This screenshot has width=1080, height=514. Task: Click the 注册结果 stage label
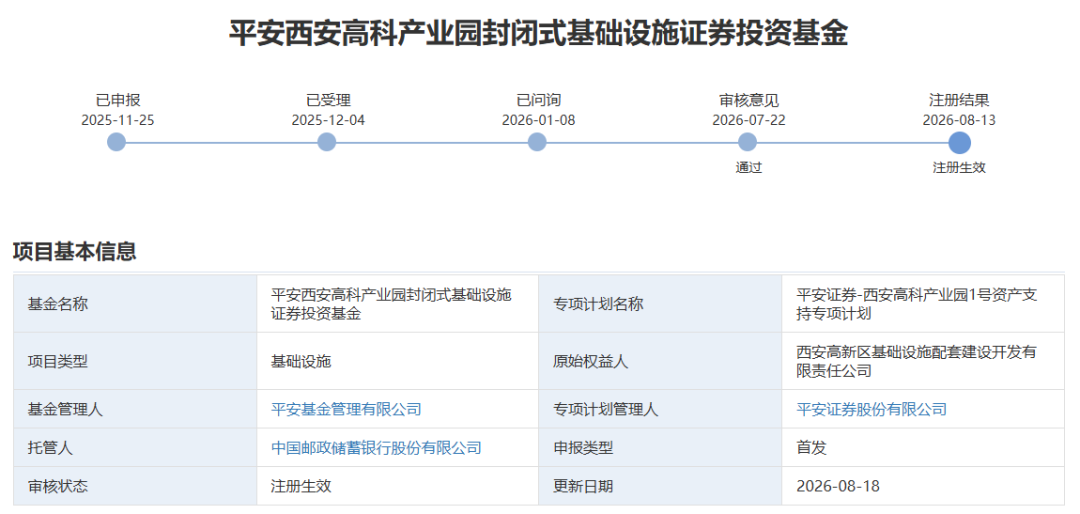point(959,101)
